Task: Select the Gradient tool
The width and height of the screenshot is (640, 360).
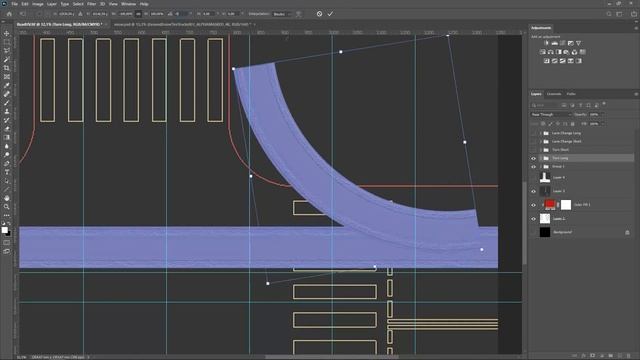Action: 7,138
